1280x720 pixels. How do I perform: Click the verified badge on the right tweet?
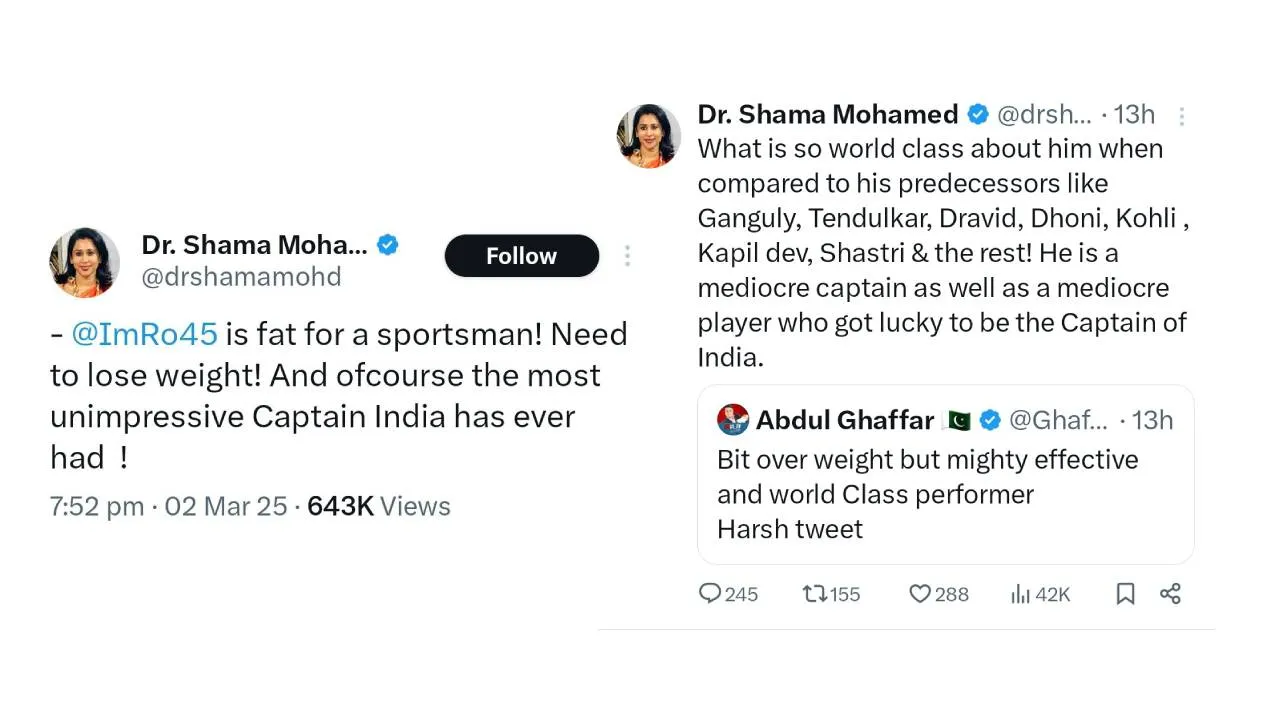[978, 115]
